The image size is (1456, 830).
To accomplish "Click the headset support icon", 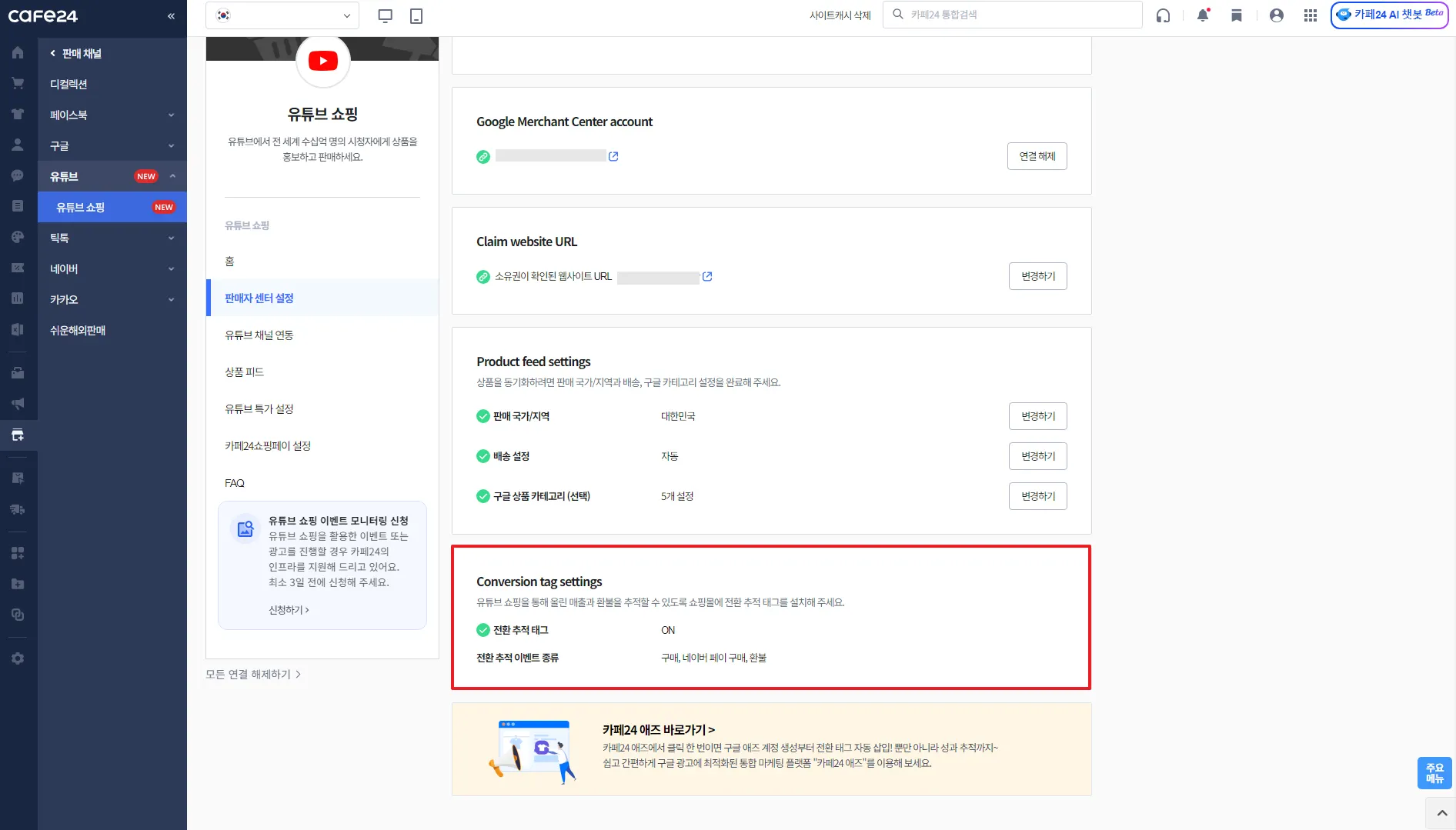I will pos(1163,15).
